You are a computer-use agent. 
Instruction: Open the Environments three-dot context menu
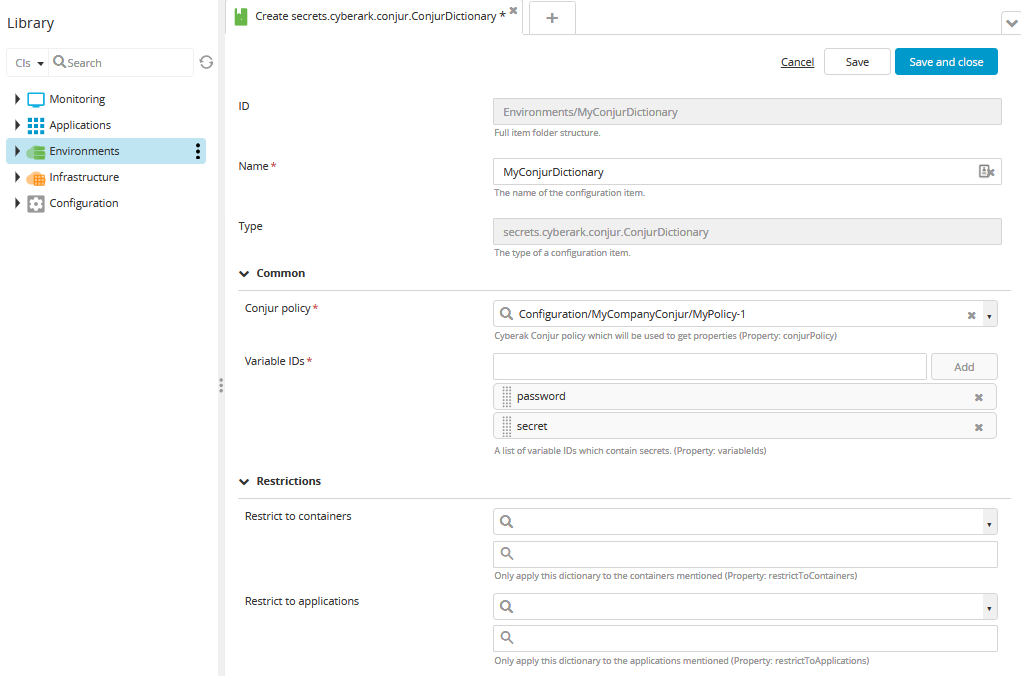pos(198,151)
